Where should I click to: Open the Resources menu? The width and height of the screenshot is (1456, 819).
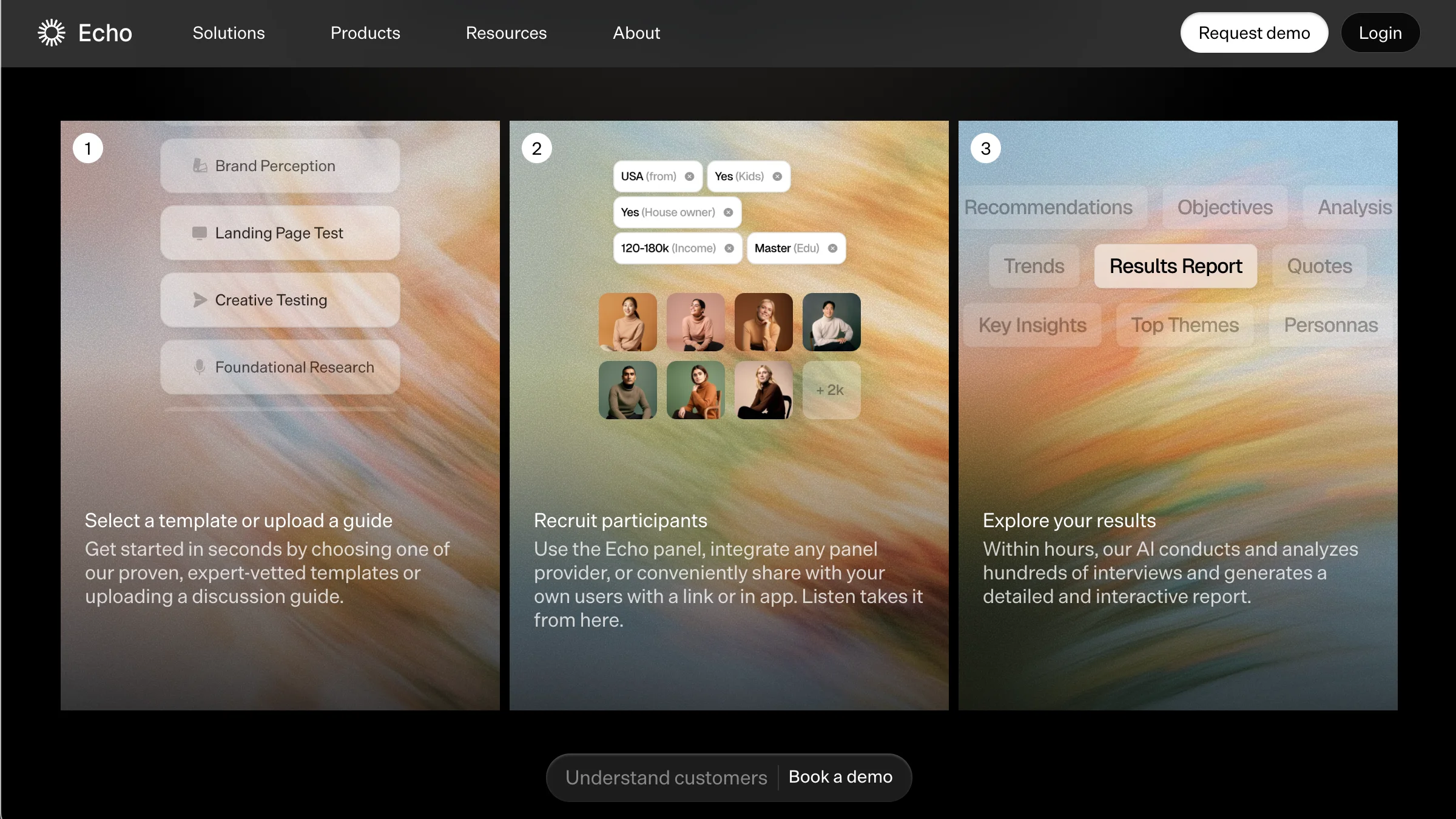(506, 33)
